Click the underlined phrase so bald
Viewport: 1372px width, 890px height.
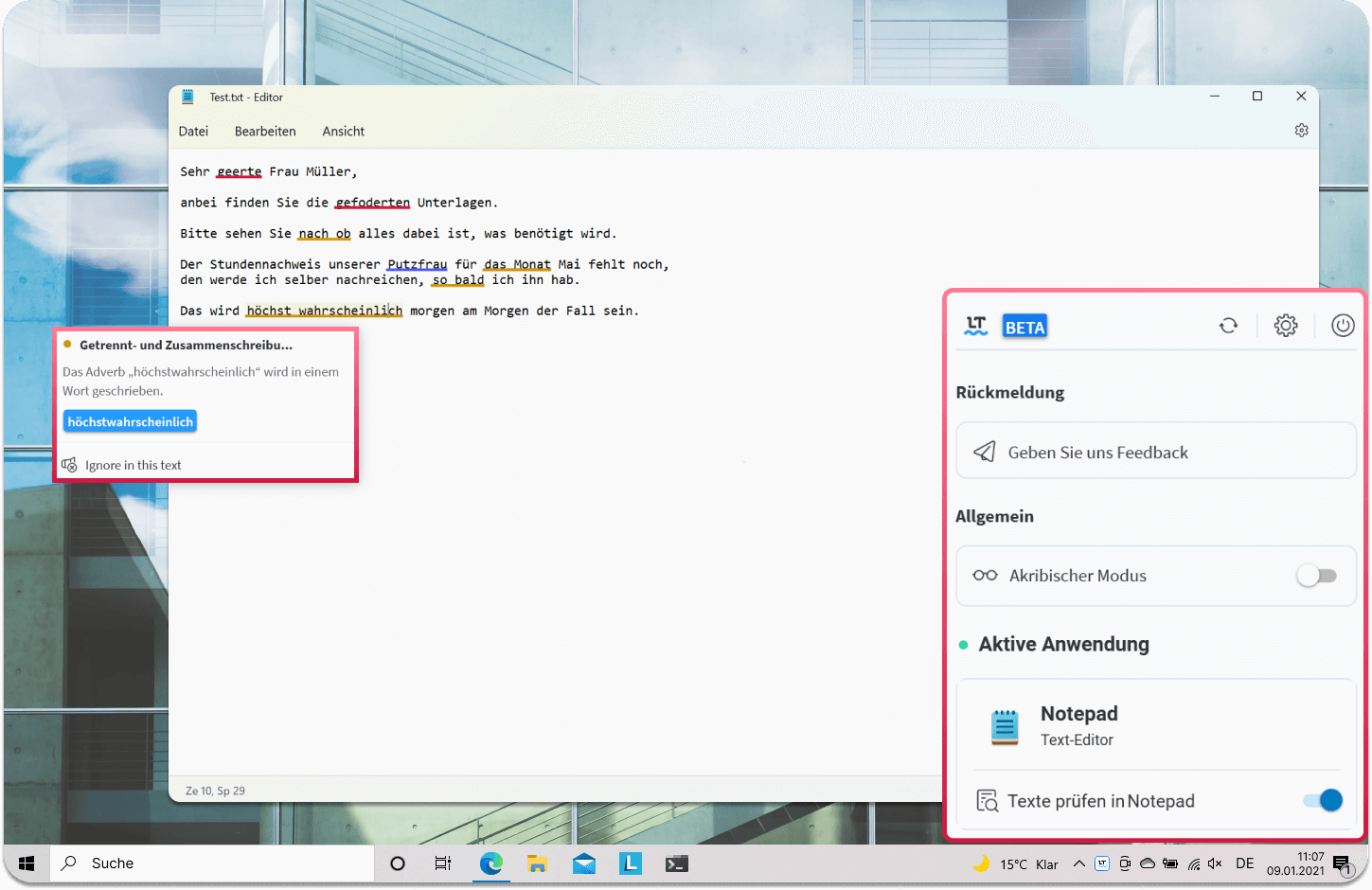pyautogui.click(x=458, y=280)
